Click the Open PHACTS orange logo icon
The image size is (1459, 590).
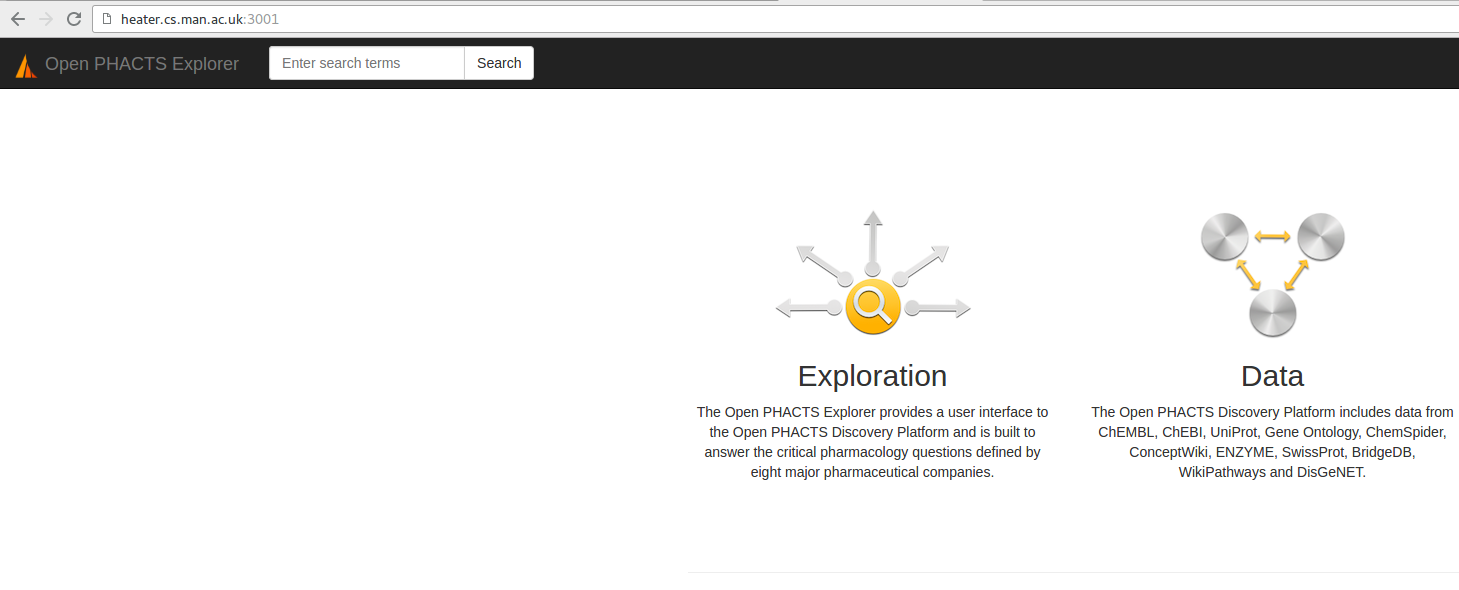tap(26, 66)
